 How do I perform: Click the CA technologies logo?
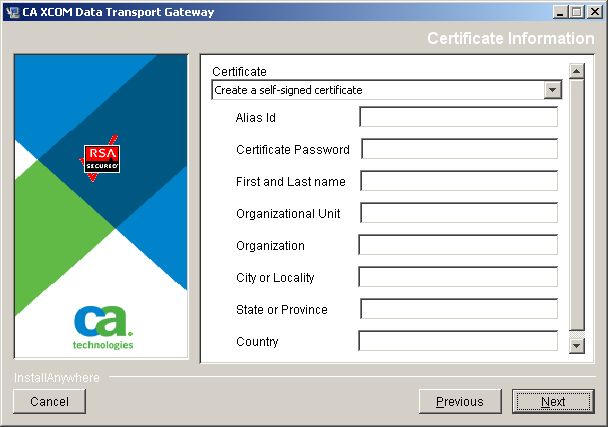103,328
